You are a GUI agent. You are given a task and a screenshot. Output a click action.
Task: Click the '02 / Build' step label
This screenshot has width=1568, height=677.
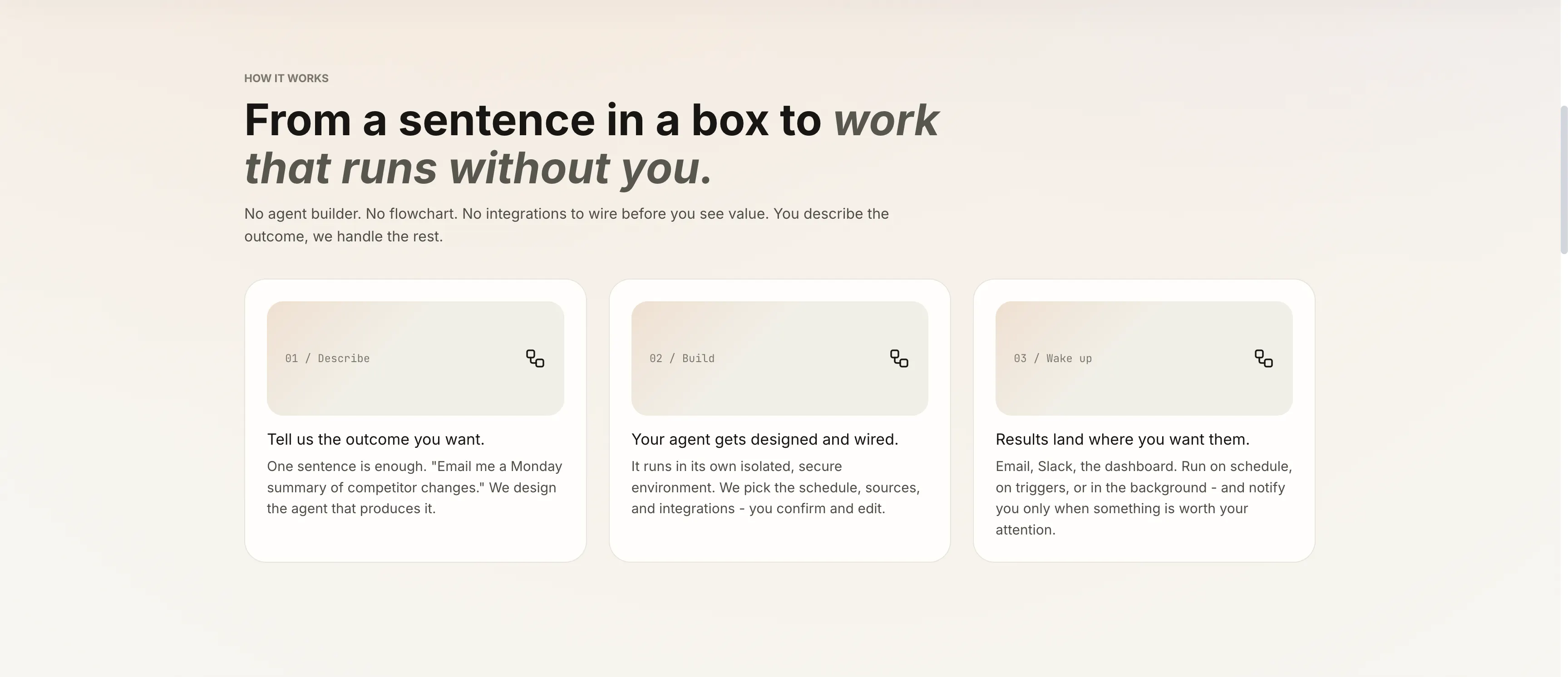tap(682, 358)
